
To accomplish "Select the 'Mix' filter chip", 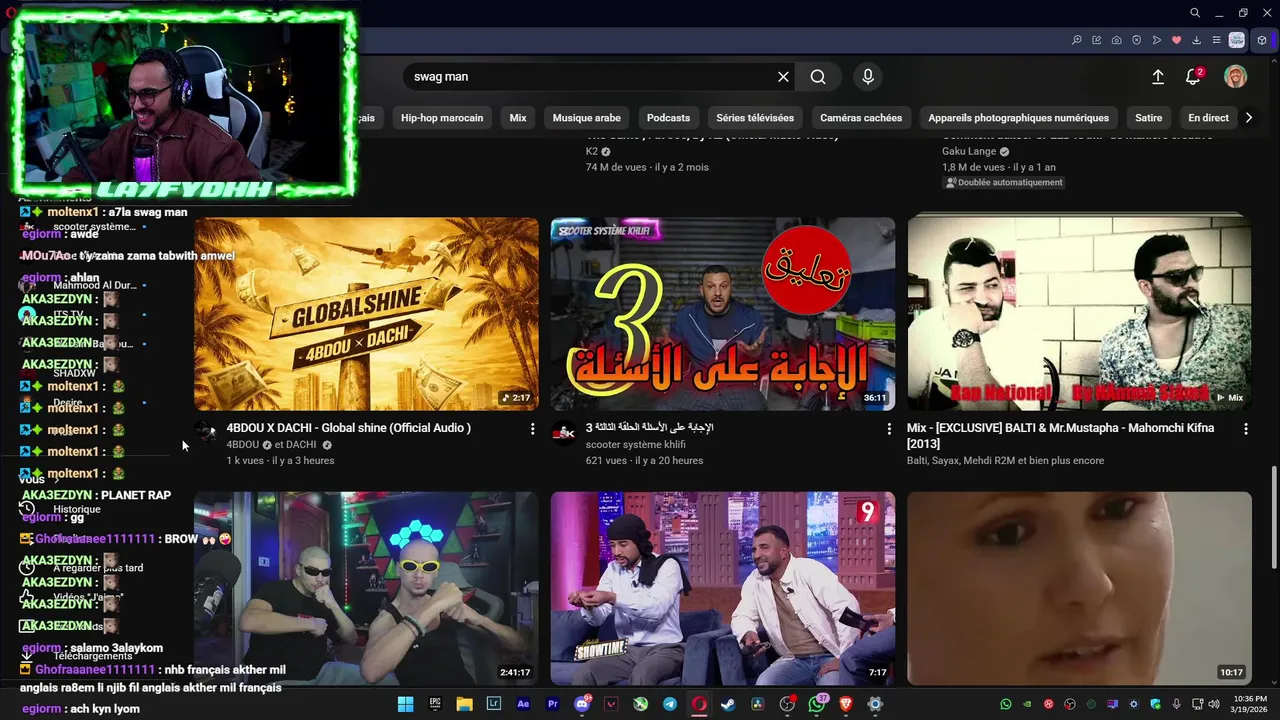I will tap(518, 118).
